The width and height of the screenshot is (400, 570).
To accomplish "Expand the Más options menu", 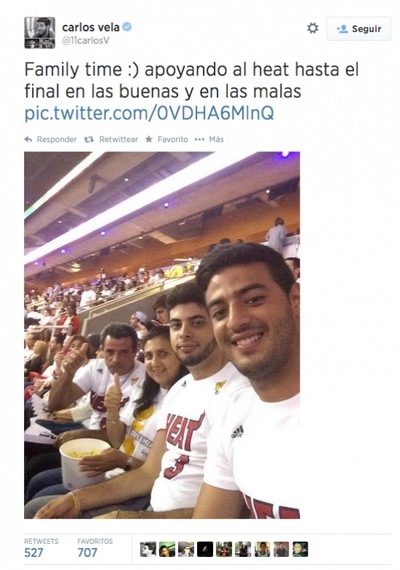I will (x=209, y=139).
